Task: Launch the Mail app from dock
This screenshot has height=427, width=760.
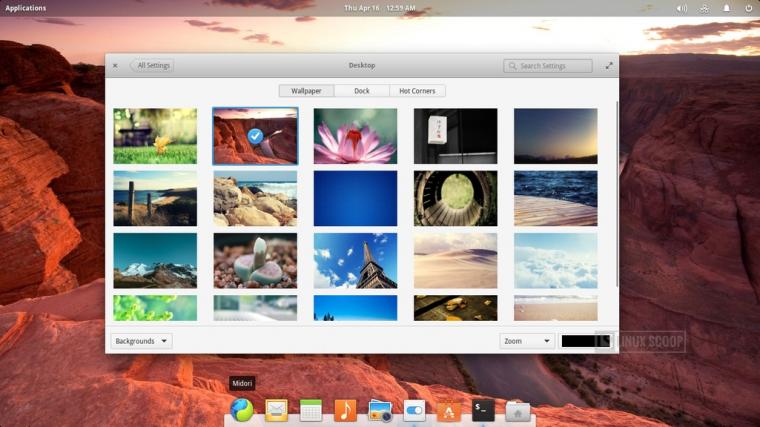Action: coord(276,410)
